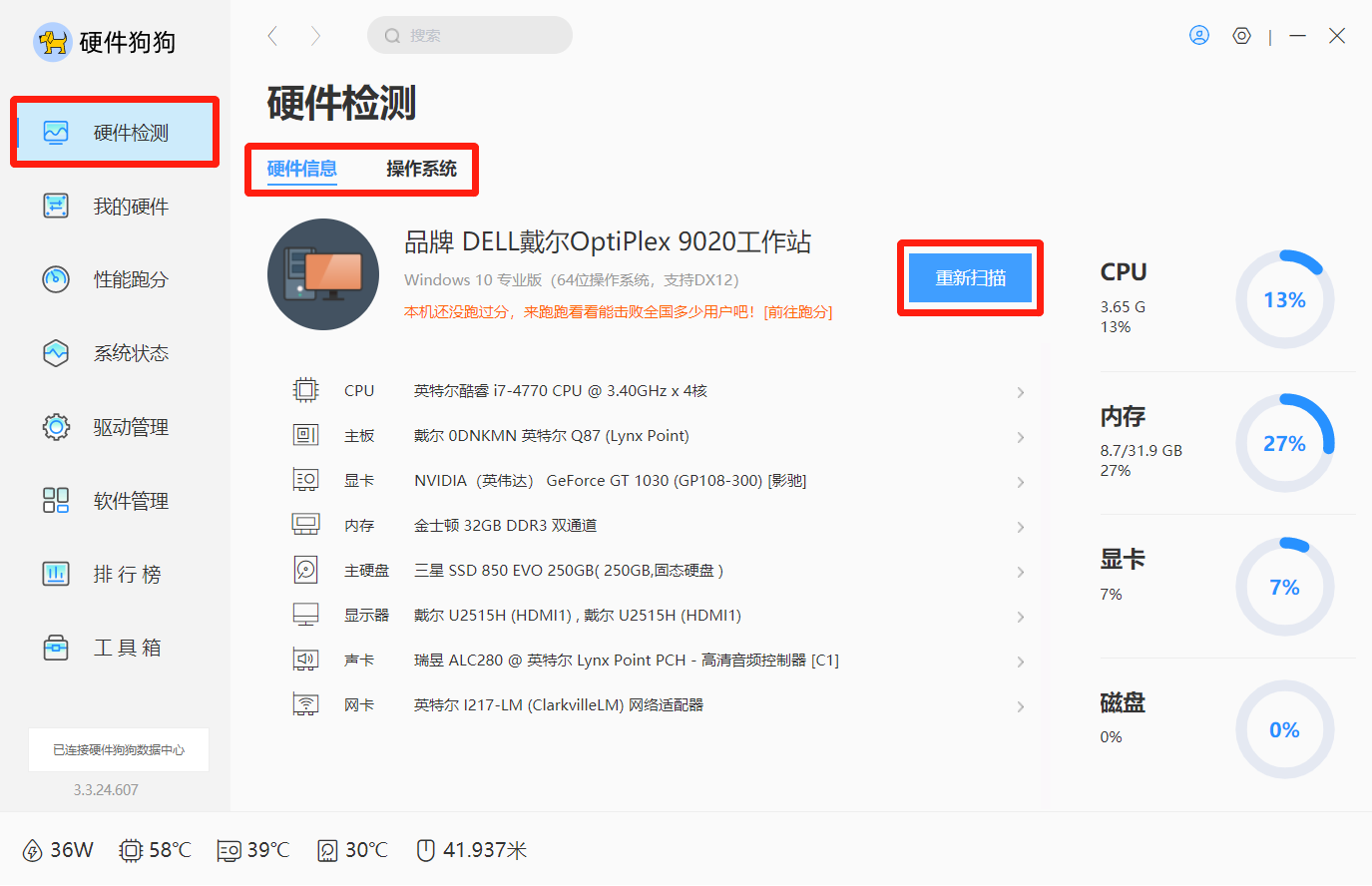
Task: Click version number 3.3.24.607
Action: click(106, 789)
